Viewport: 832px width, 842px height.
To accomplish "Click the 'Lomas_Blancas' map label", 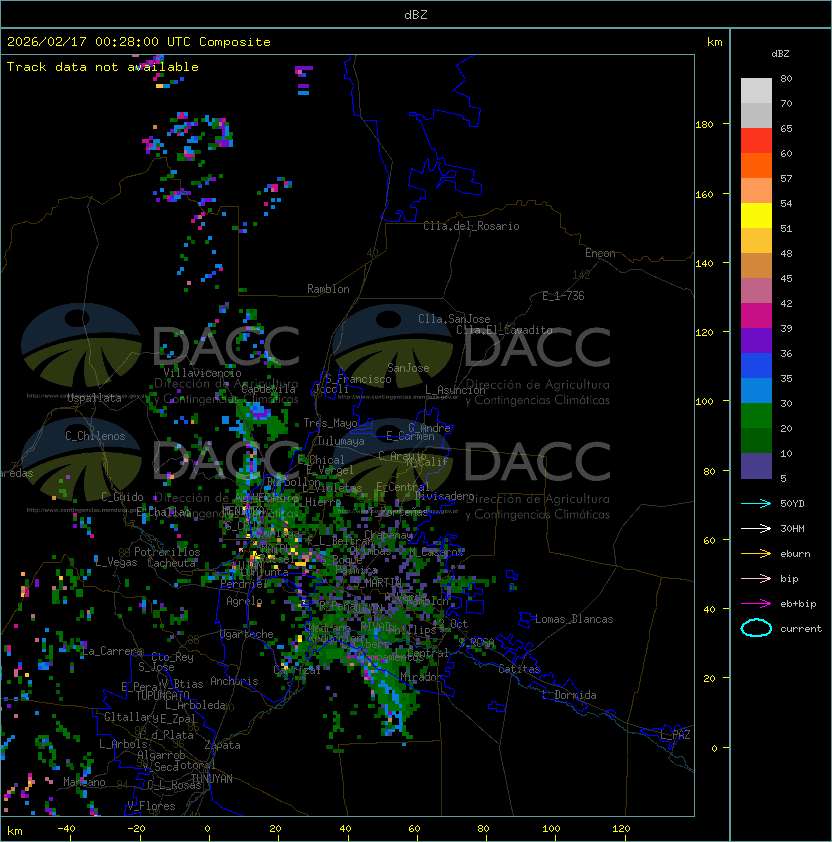I will coord(574,619).
